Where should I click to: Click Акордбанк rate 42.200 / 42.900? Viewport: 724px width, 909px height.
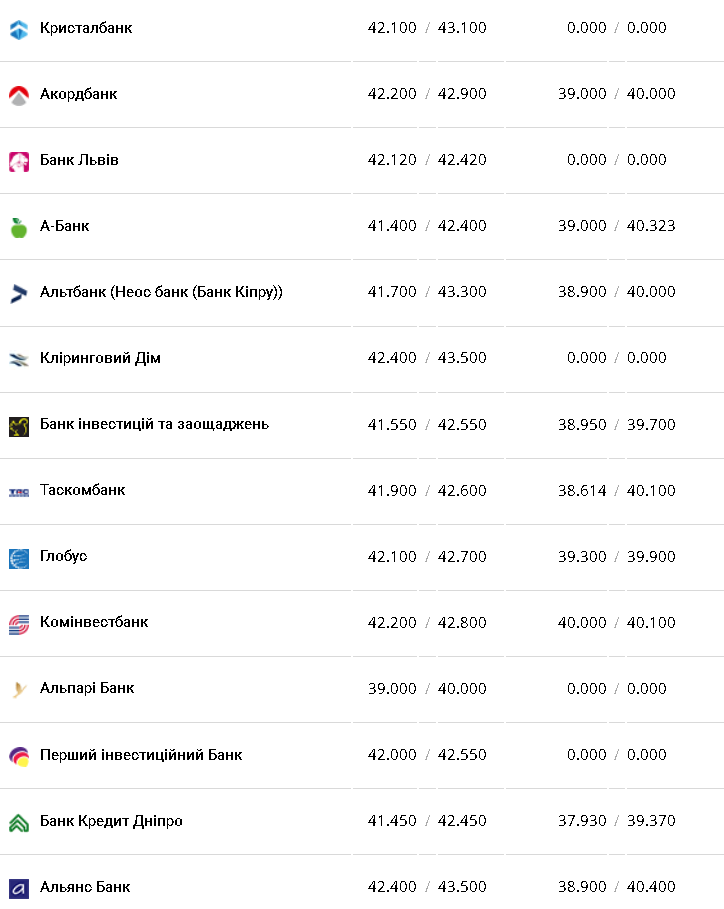[x=427, y=94]
